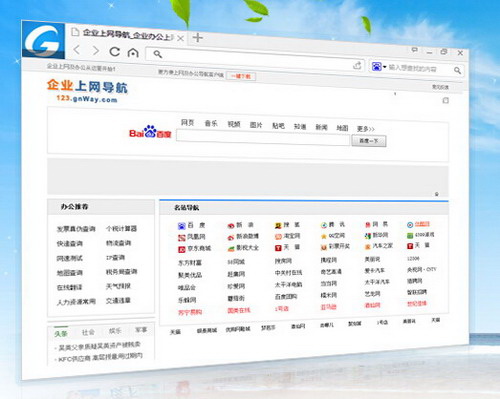Open 淘宝网 site icon
The image size is (500, 399).
[278, 237]
